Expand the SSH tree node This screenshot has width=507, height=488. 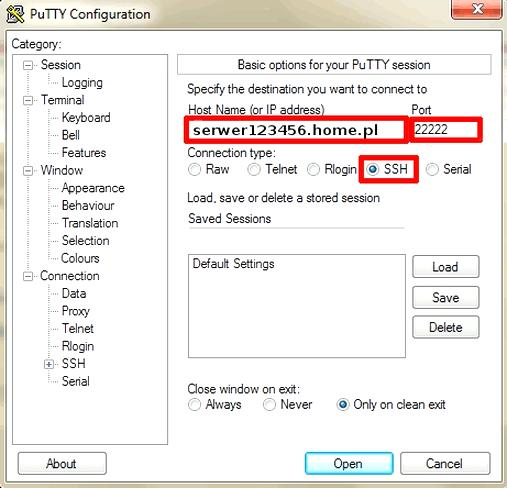pos(49,364)
